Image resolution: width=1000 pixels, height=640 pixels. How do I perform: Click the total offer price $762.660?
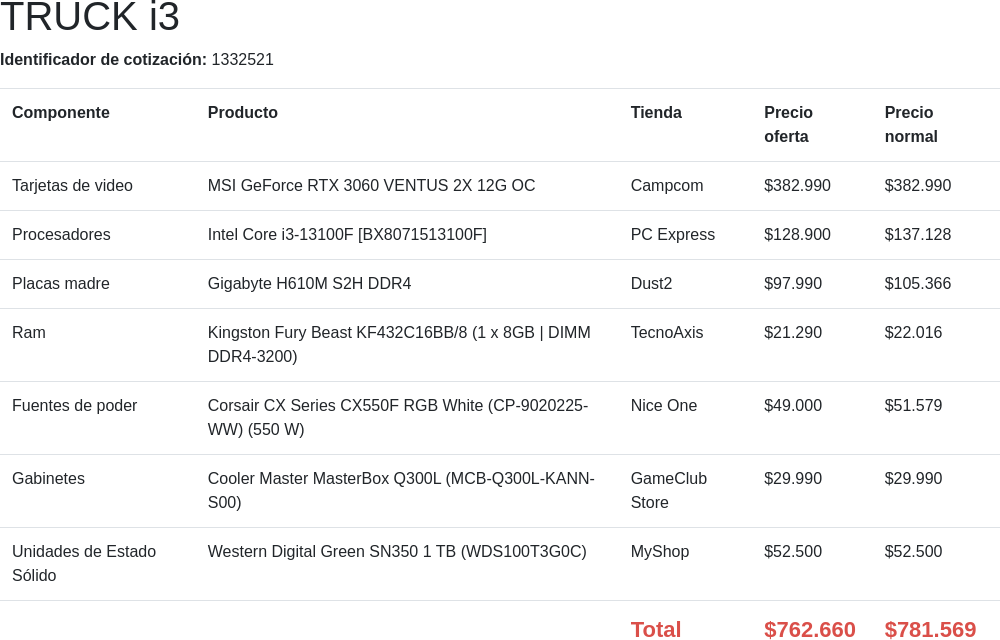click(x=809, y=629)
